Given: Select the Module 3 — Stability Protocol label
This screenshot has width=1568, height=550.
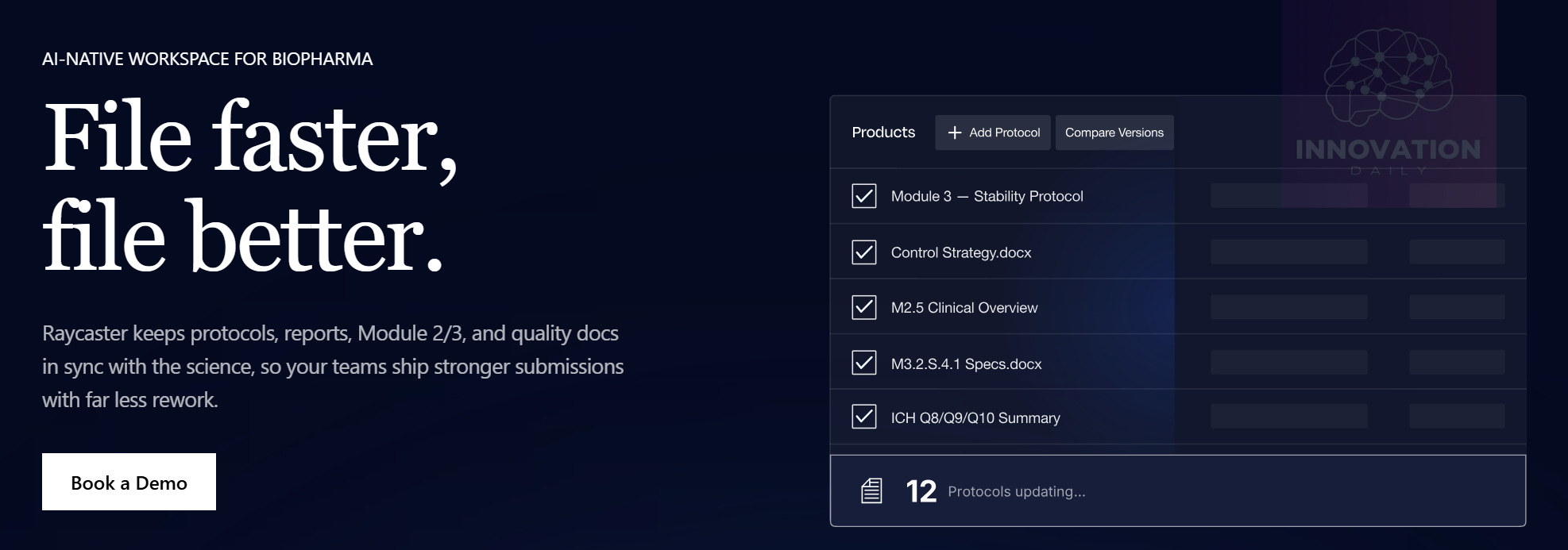Looking at the screenshot, I should pos(987,196).
